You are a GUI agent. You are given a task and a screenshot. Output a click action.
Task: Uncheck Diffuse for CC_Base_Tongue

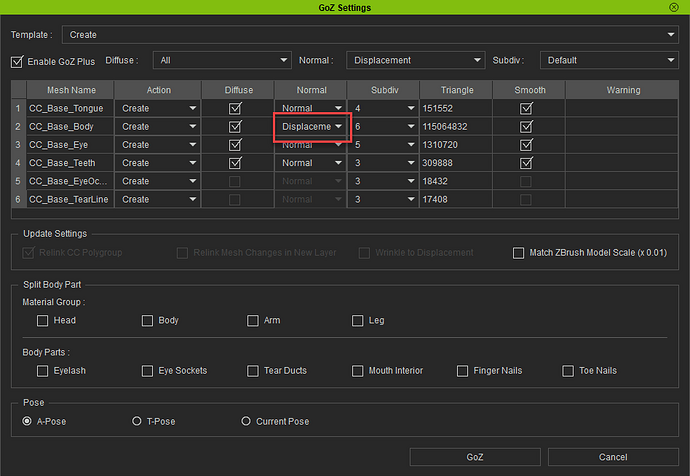click(235, 108)
